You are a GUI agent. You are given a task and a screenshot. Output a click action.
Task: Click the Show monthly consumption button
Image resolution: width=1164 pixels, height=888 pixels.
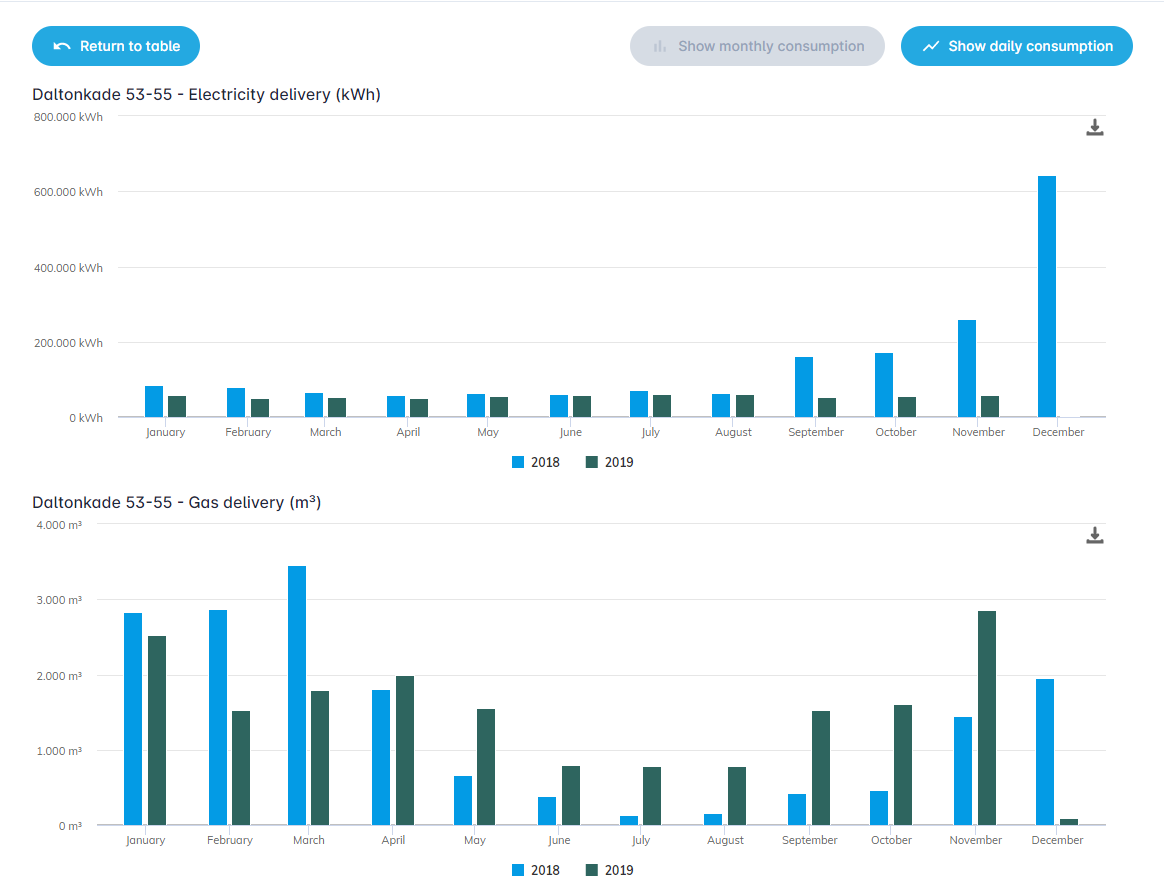(x=757, y=46)
